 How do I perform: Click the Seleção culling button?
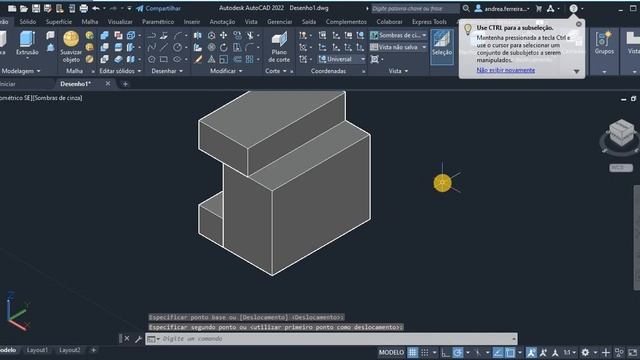pos(442,47)
